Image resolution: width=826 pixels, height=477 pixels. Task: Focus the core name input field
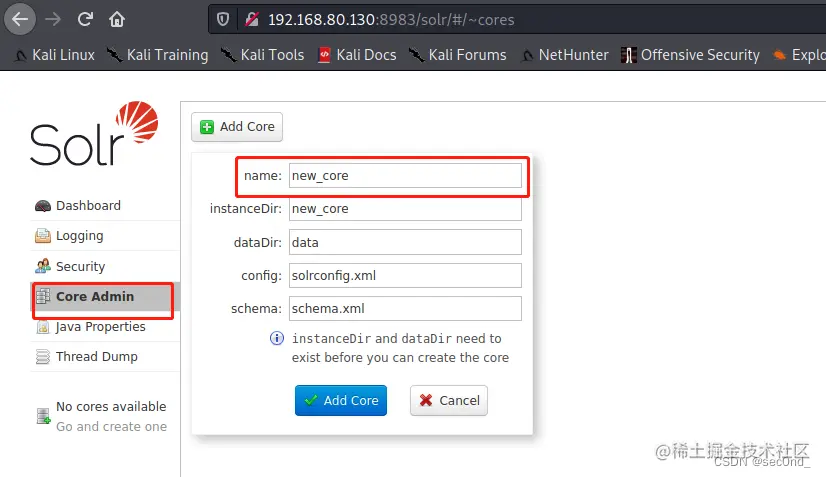pos(405,176)
